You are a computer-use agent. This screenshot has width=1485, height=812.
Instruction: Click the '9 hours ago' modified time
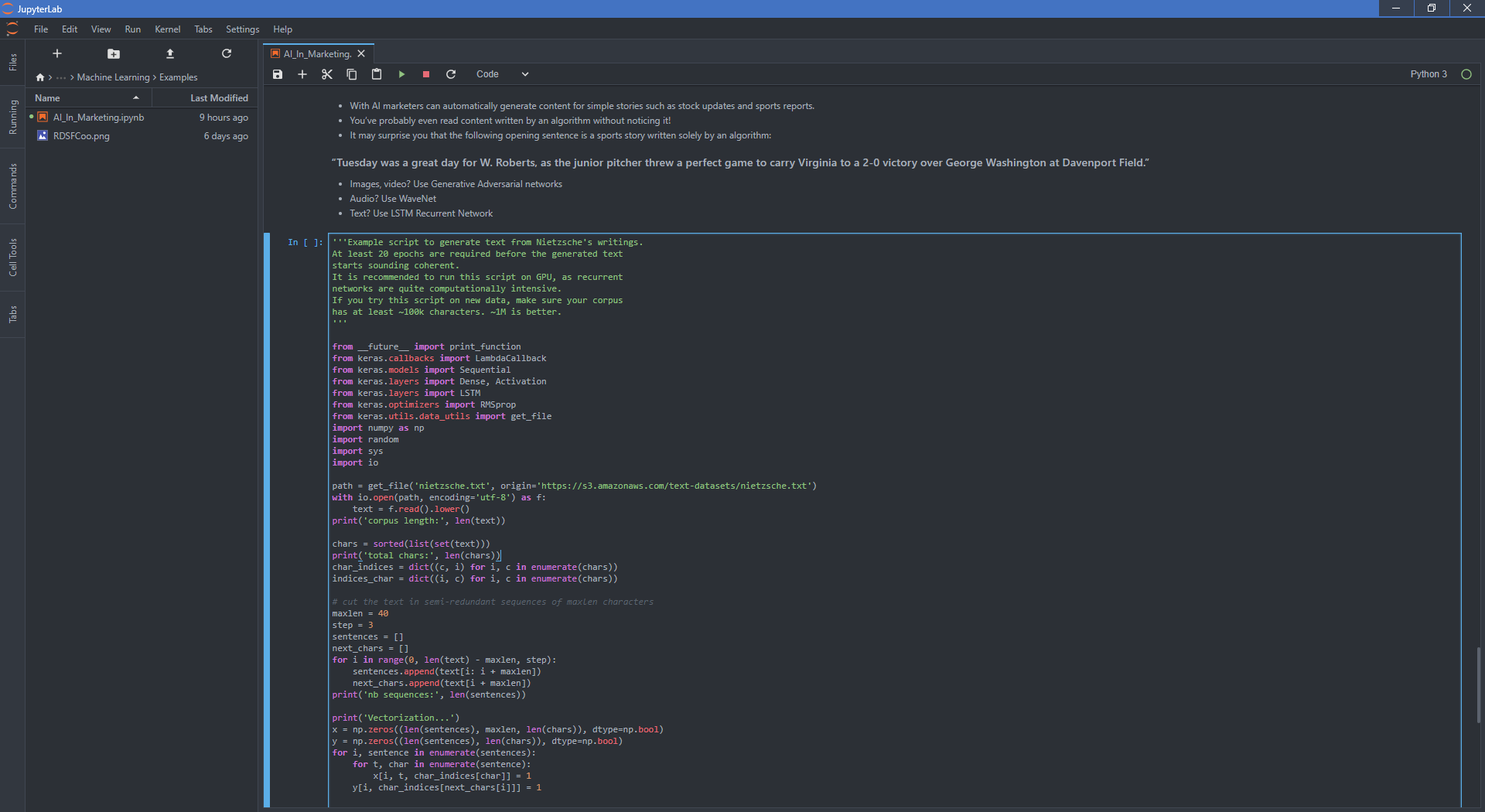click(224, 118)
